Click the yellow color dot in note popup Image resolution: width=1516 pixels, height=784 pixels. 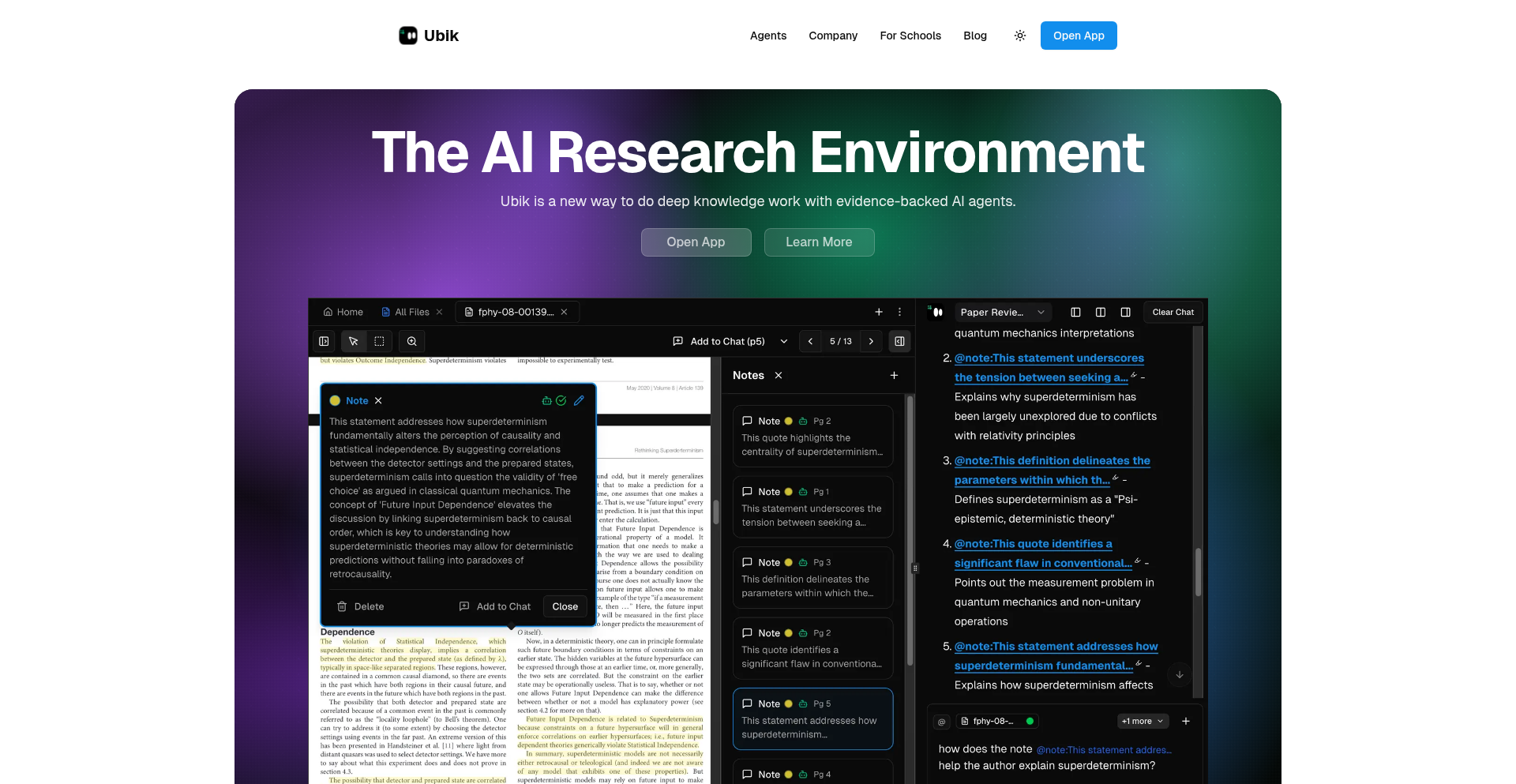tap(335, 400)
